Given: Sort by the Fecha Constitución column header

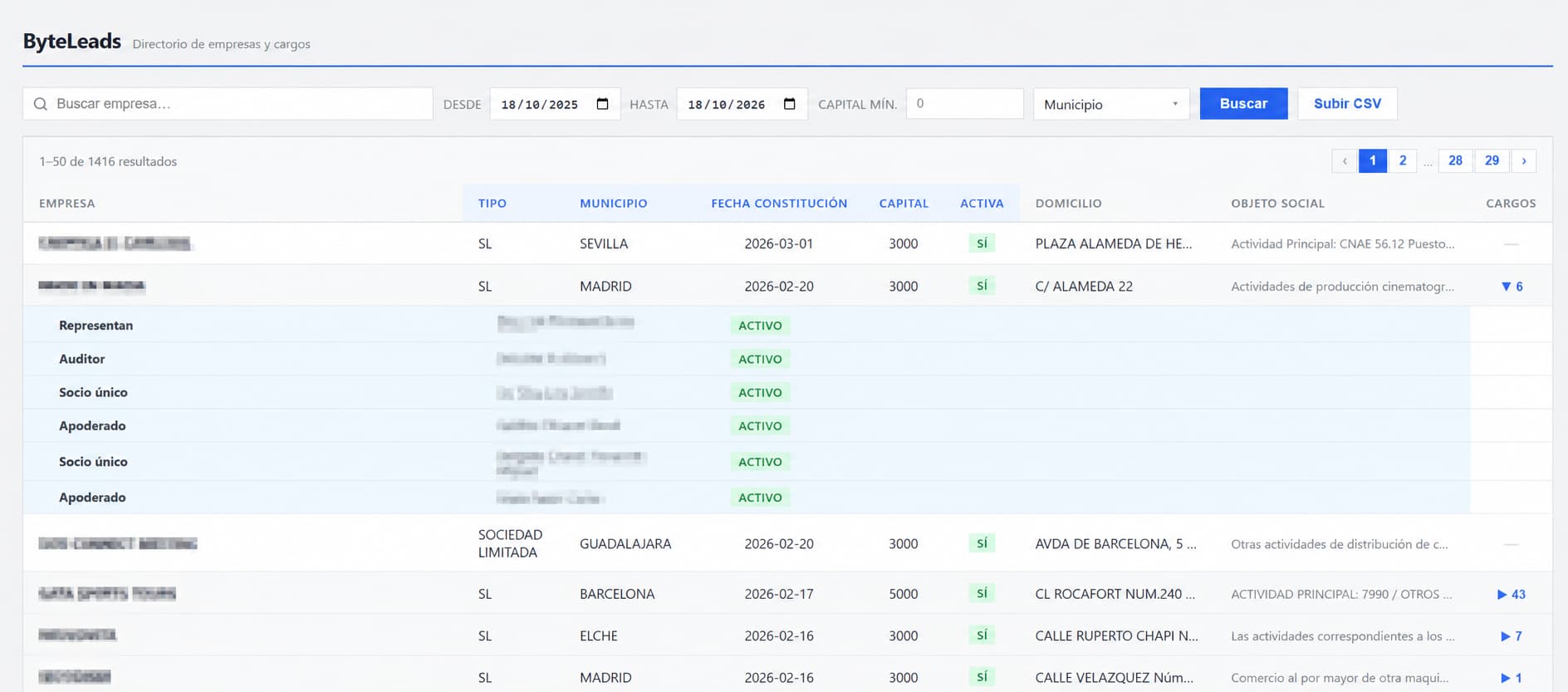Looking at the screenshot, I should coord(779,204).
